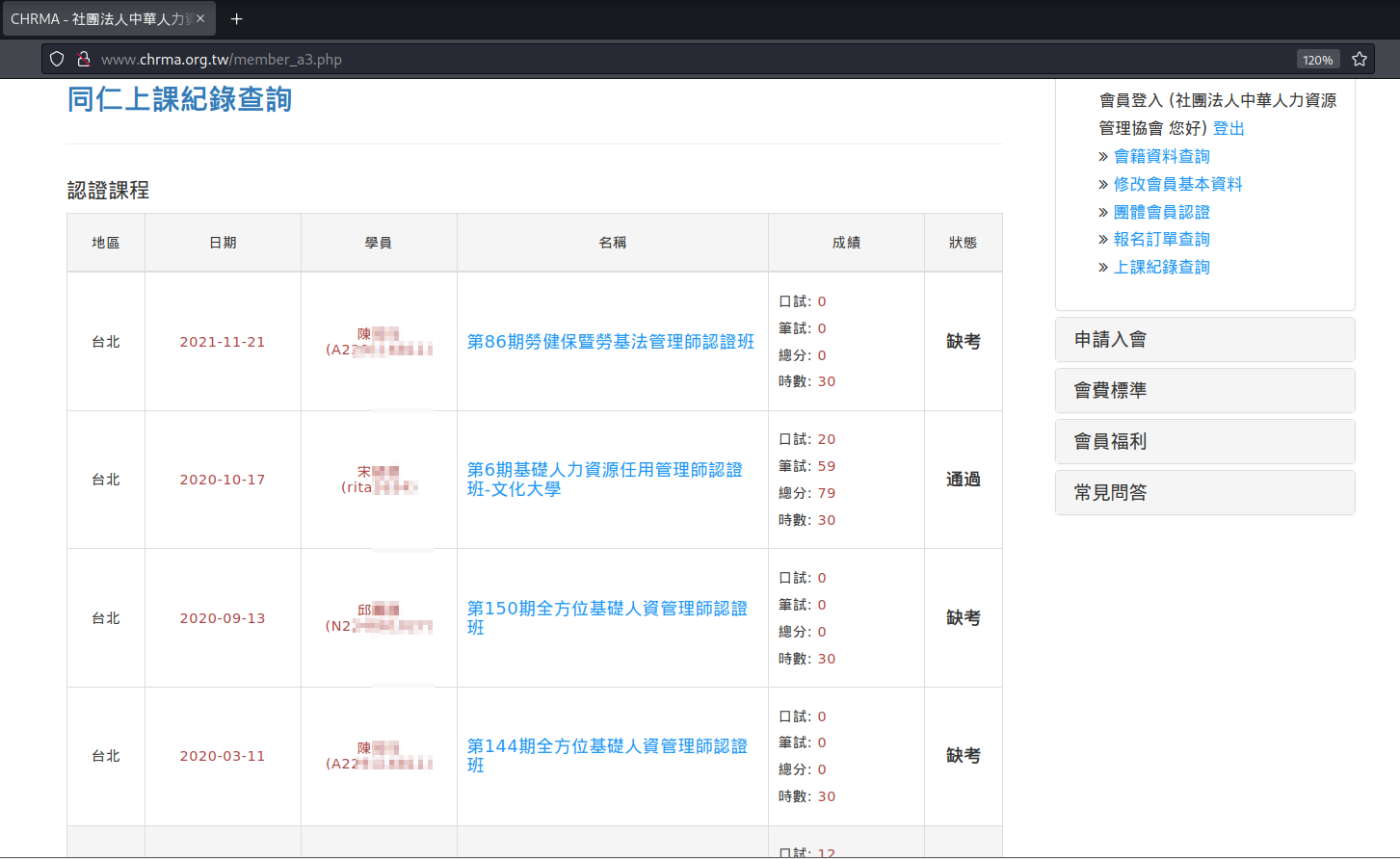Open 修改會員基本資料 link

coord(1178,184)
